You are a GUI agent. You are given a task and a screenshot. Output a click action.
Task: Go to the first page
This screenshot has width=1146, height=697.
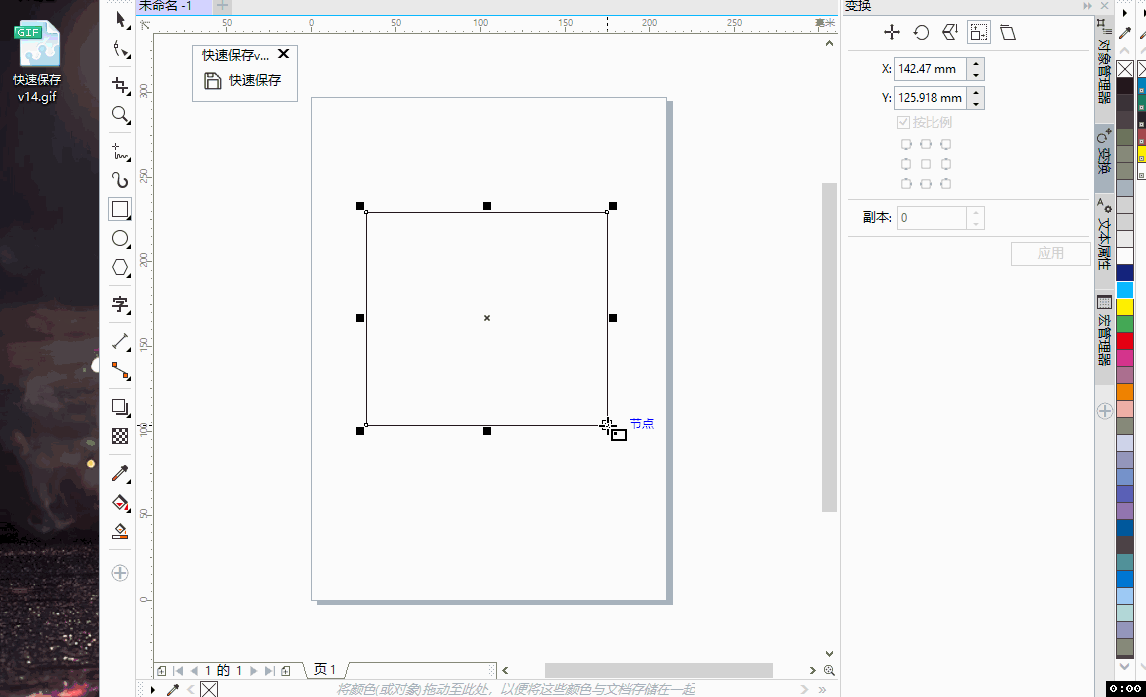(178, 670)
